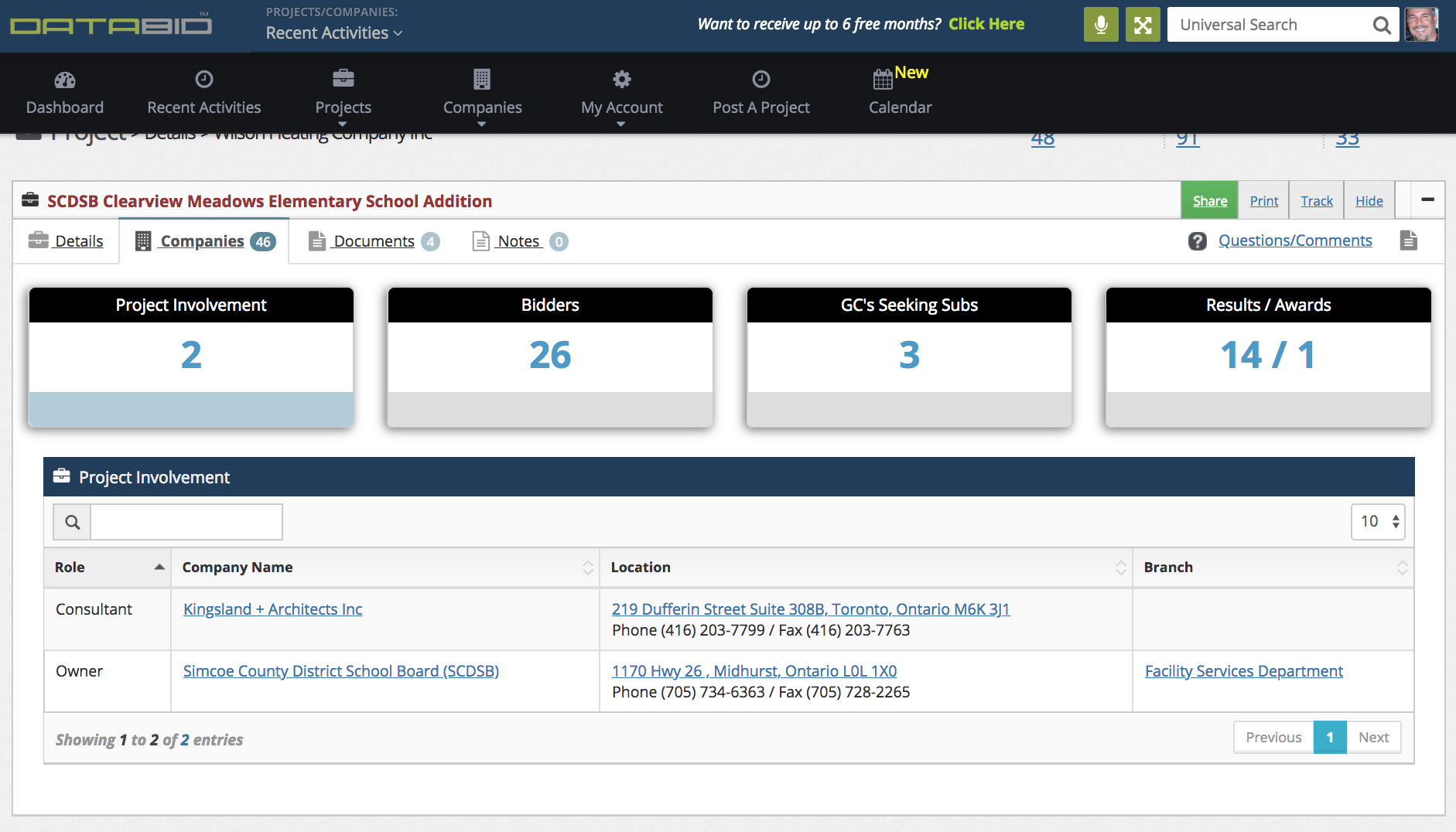
Task: Click the search icon in Project Involvement table
Action: (x=72, y=522)
